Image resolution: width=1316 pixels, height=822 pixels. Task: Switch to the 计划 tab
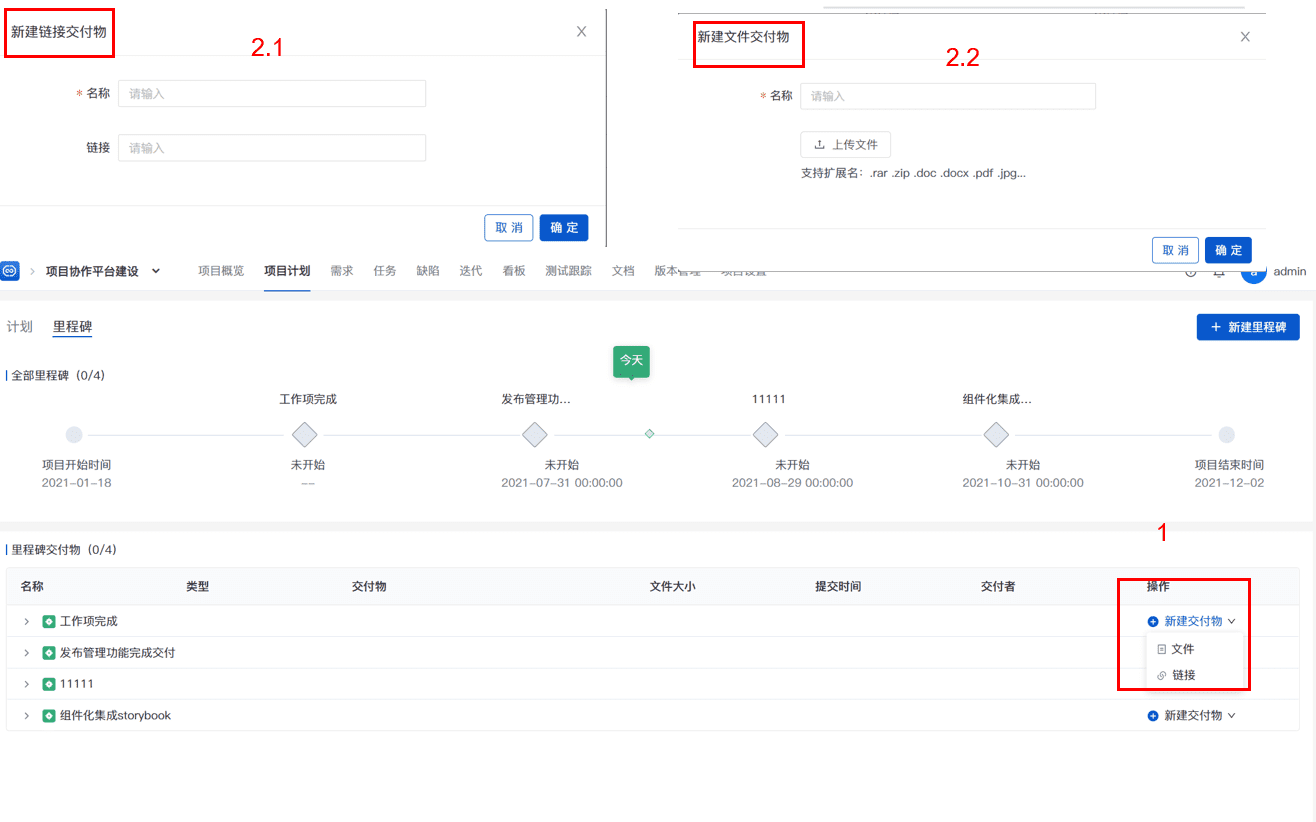pos(20,327)
